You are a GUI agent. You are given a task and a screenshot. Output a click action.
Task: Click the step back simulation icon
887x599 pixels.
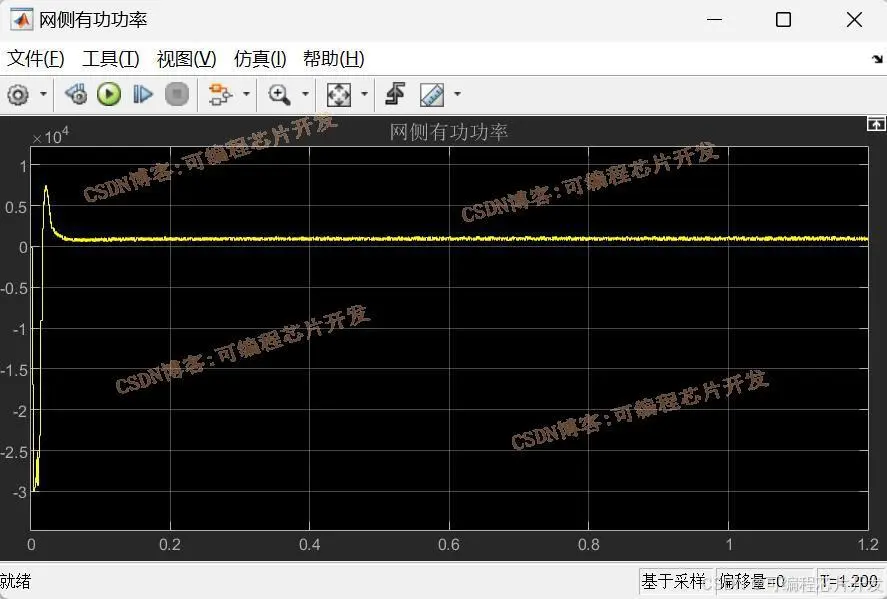(76, 94)
